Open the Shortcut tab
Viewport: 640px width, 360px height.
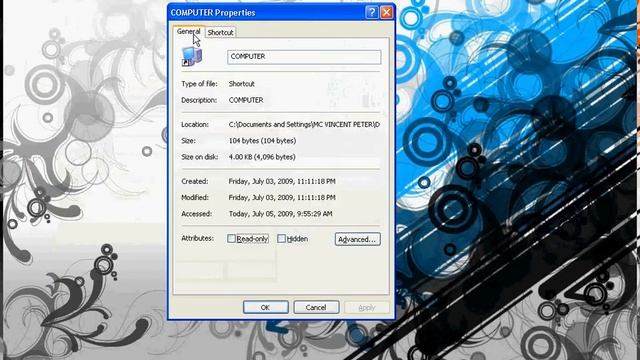[x=220, y=32]
